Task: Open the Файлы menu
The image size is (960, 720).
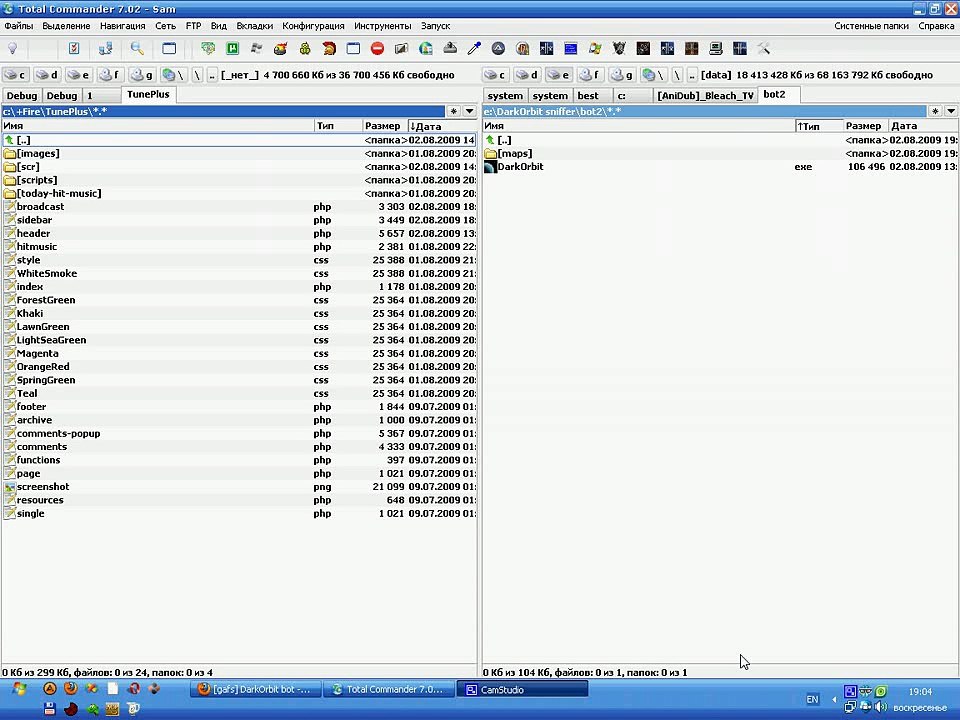Action: pyautogui.click(x=18, y=26)
